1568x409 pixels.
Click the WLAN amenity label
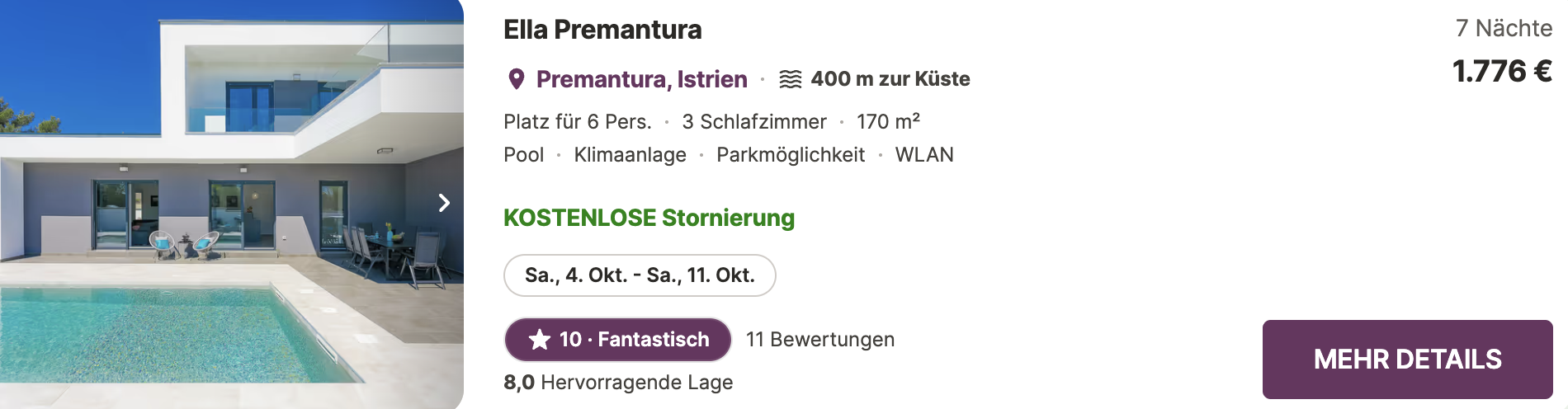click(924, 155)
